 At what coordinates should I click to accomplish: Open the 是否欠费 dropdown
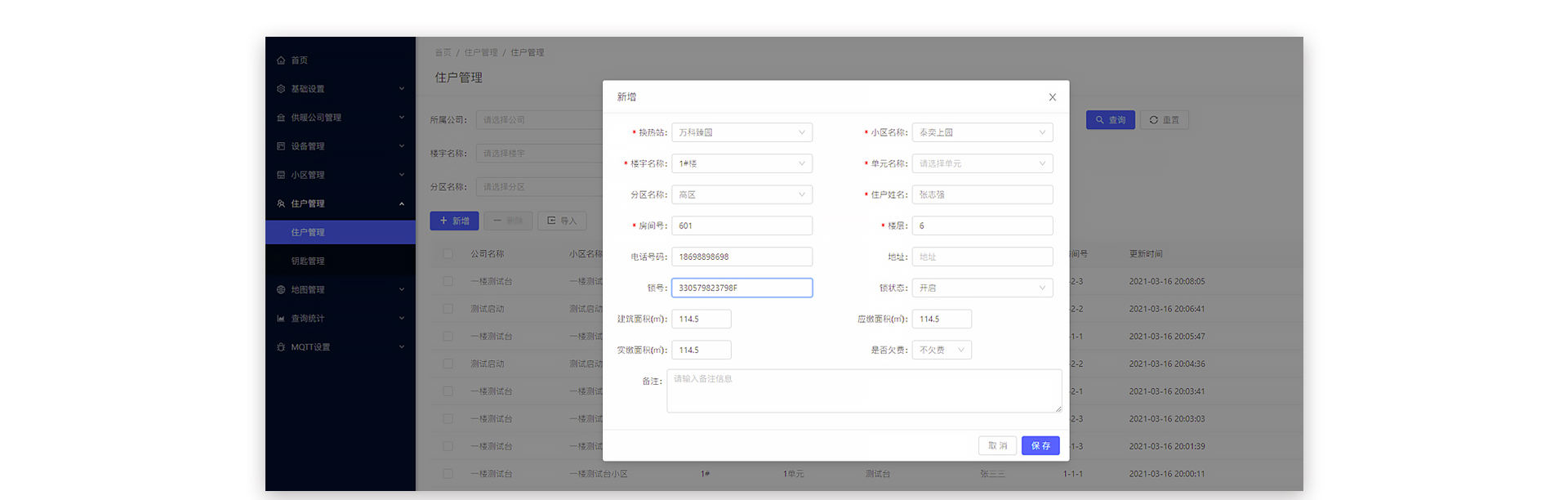click(942, 350)
